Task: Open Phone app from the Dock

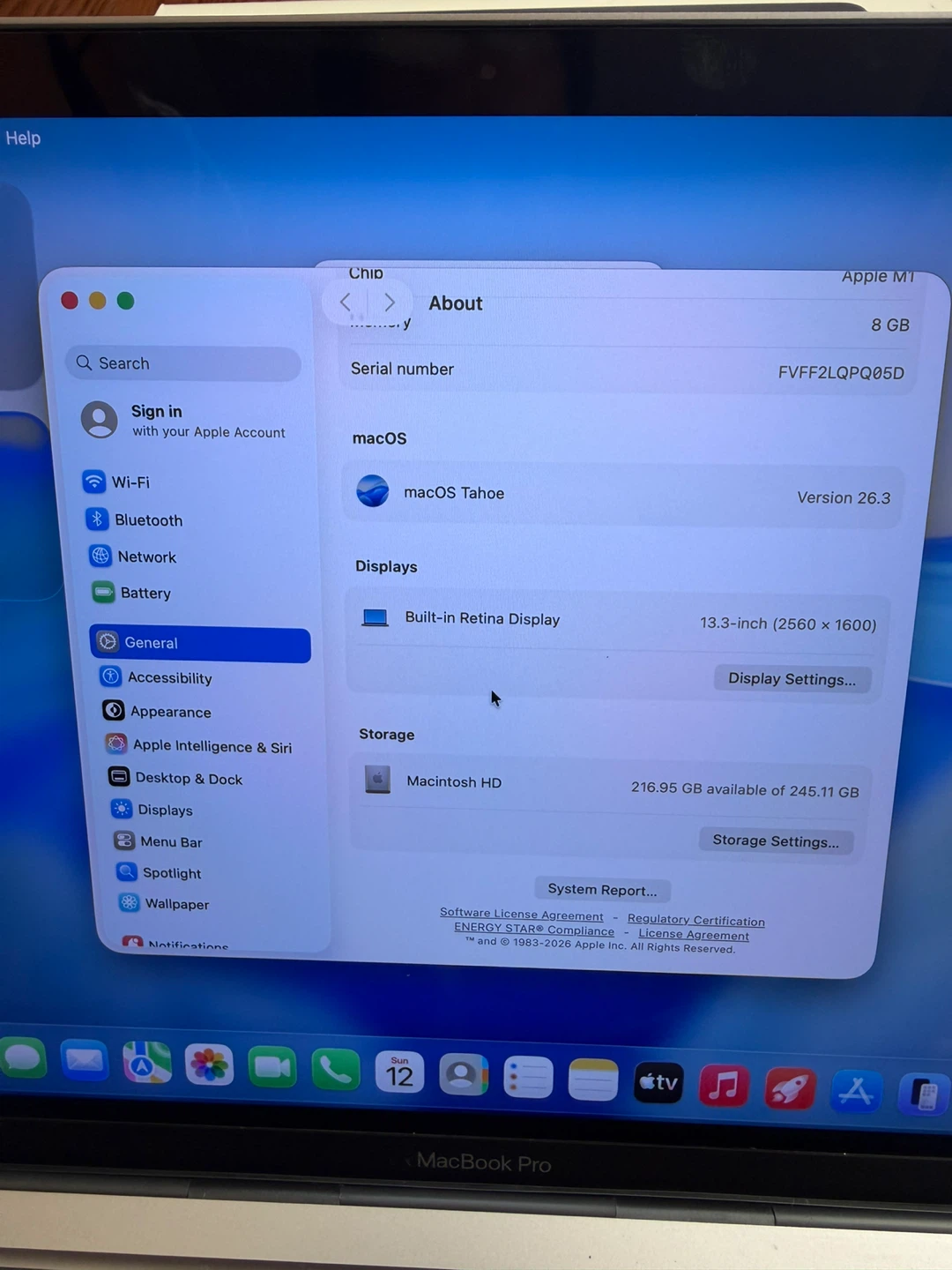Action: 336,1071
